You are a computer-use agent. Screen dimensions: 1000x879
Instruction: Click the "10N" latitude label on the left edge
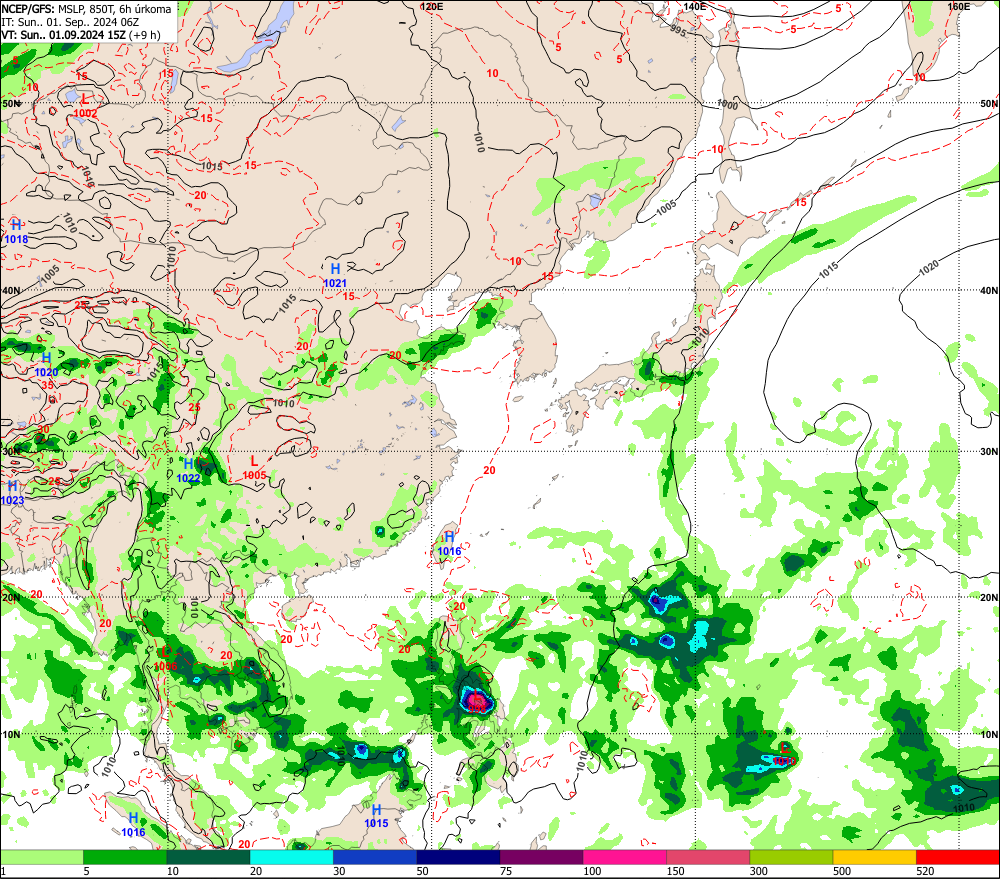tap(11, 735)
